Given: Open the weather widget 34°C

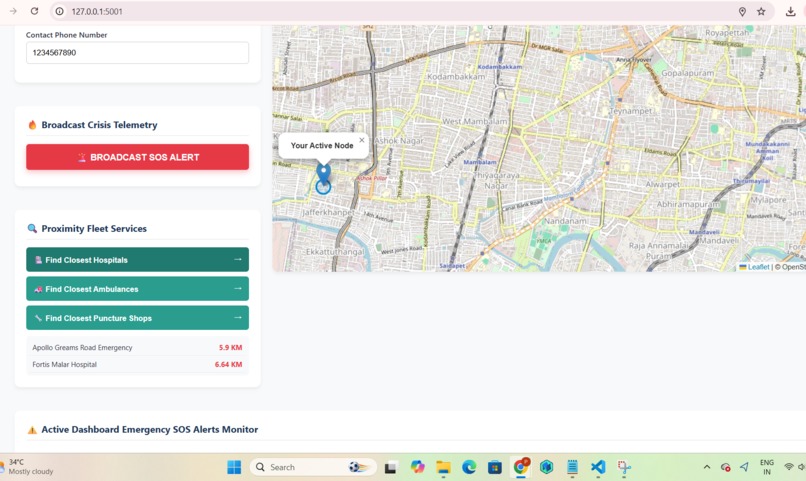Looking at the screenshot, I should pos(28,467).
